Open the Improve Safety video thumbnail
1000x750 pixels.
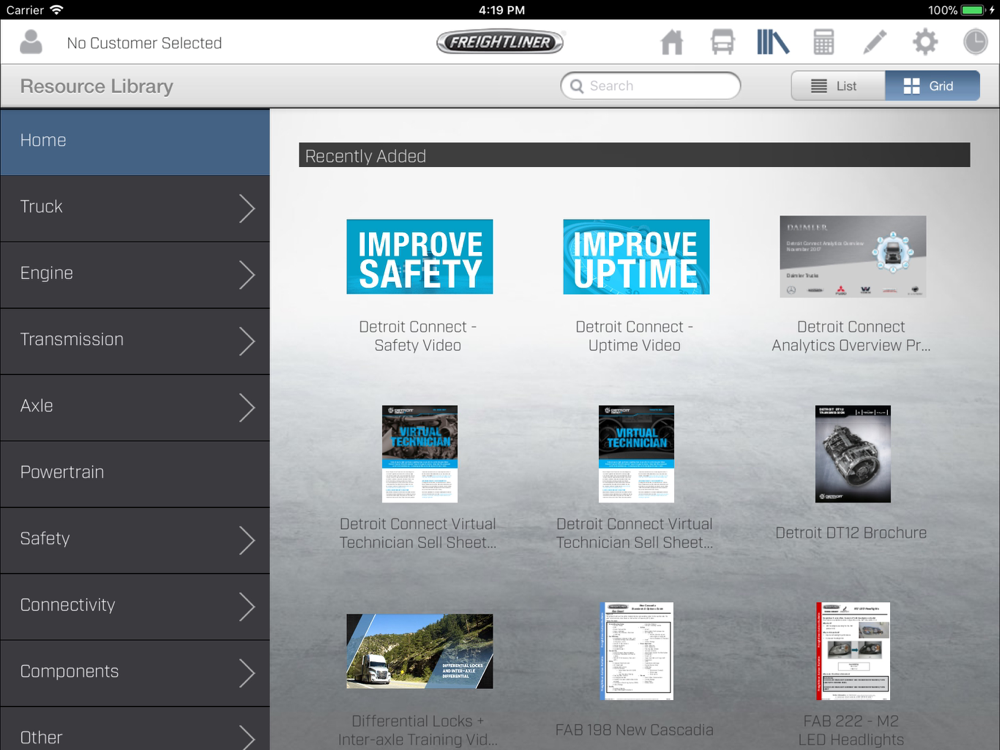[419, 257]
